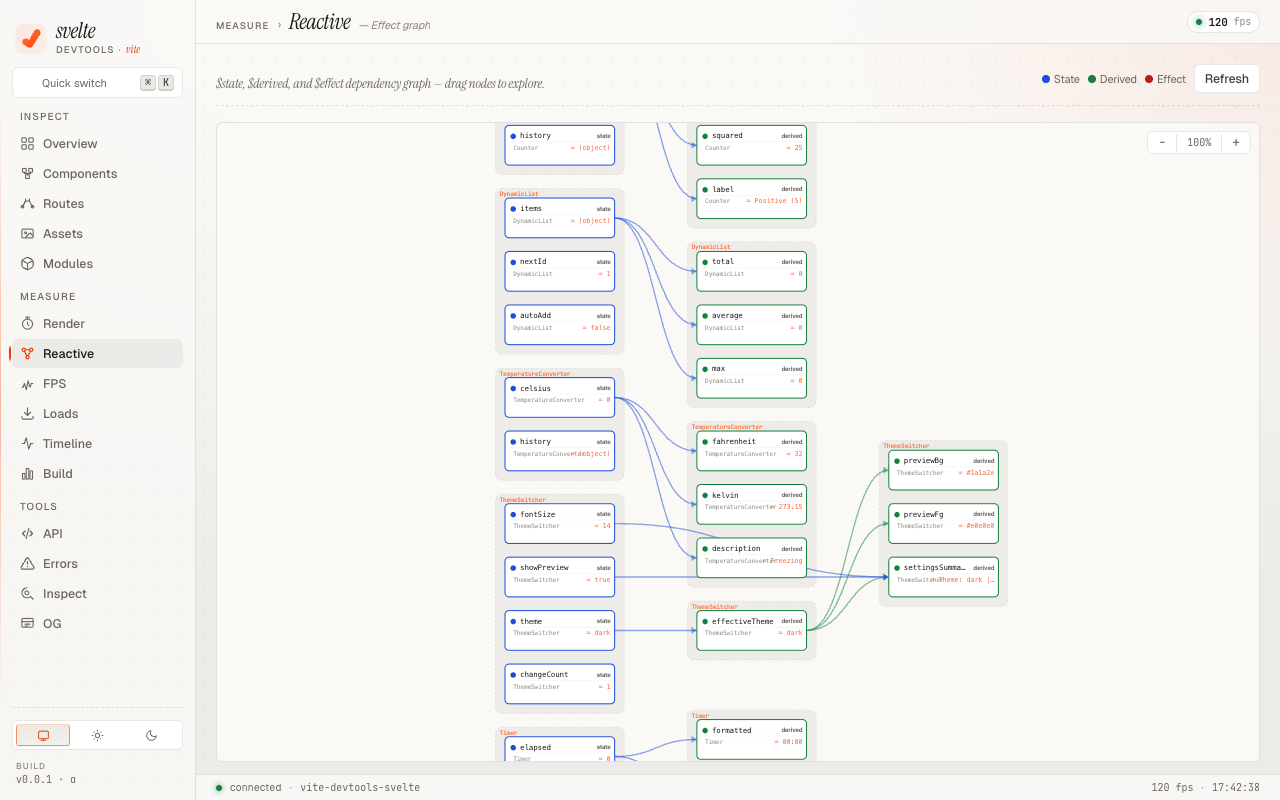
Task: Click the vite-devtools-svelte status text
Action: 360,788
